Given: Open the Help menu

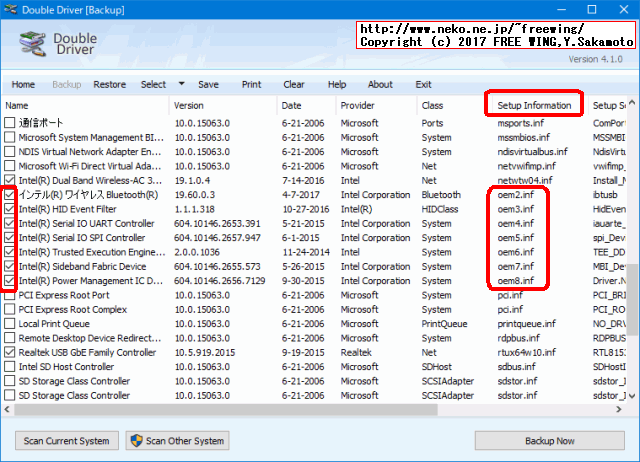Looking at the screenshot, I should point(337,84).
